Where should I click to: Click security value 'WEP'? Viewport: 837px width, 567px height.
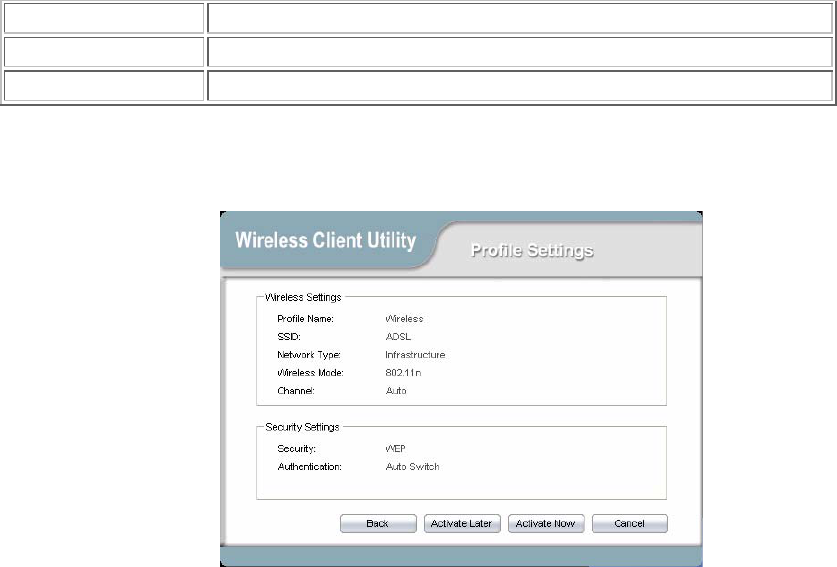coord(396,448)
